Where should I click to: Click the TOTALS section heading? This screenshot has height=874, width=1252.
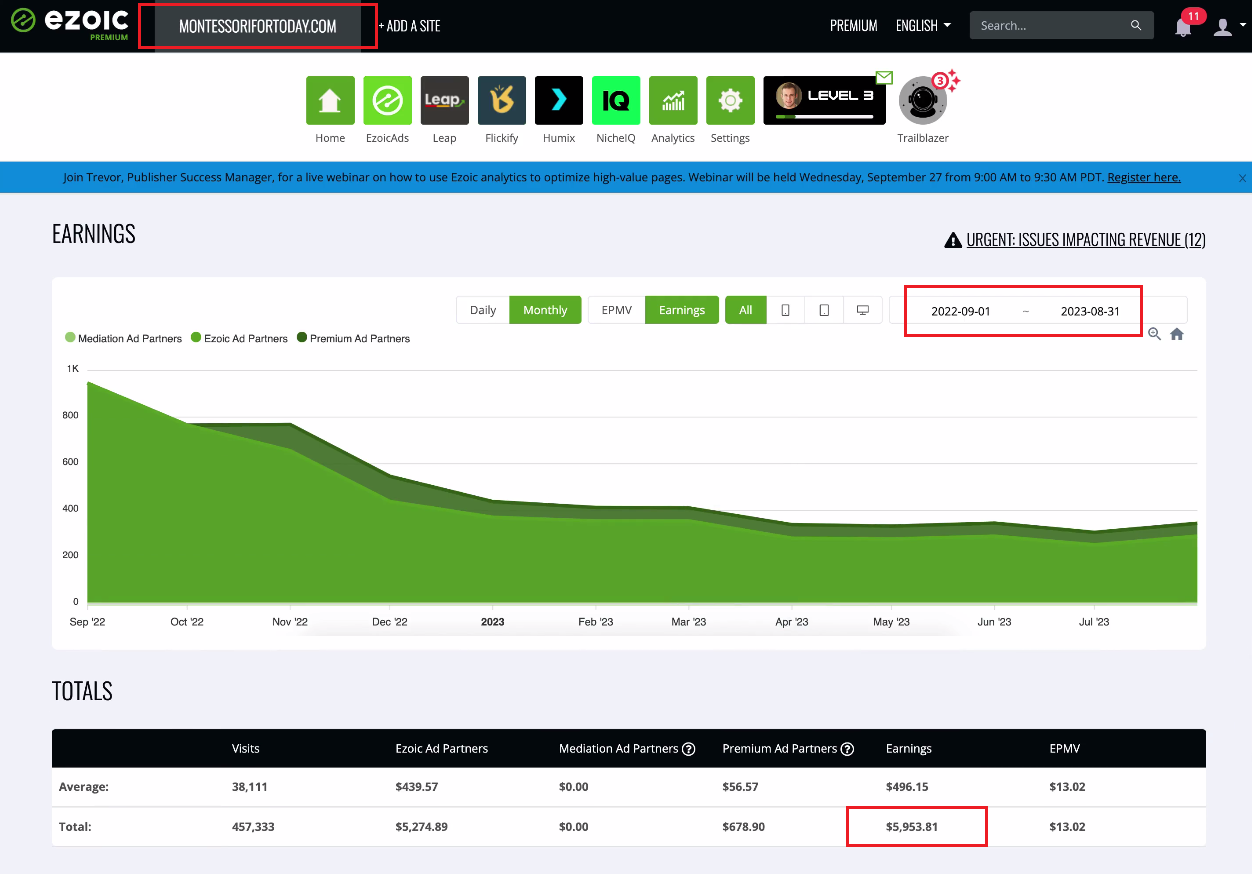(x=82, y=691)
